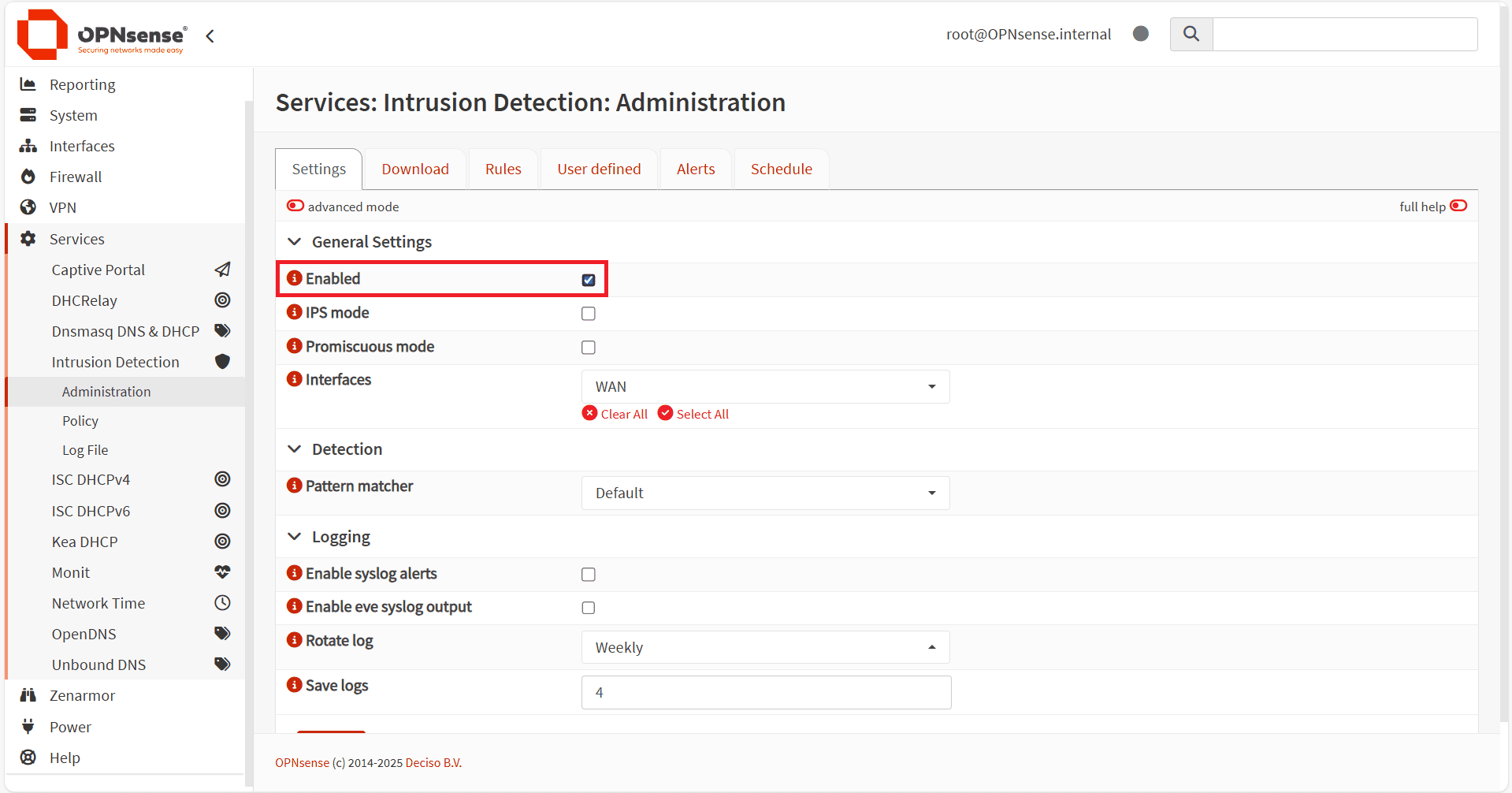Screen dimensions: 1512x793
Task: Click the Save logs input field
Action: tap(765, 692)
